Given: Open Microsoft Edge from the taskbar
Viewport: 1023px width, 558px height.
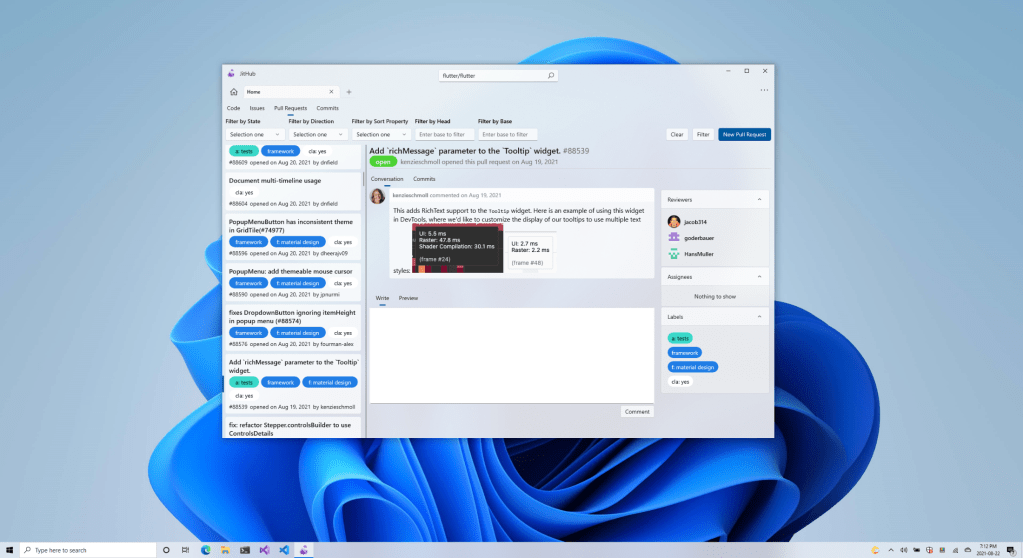Looking at the screenshot, I should (206, 550).
